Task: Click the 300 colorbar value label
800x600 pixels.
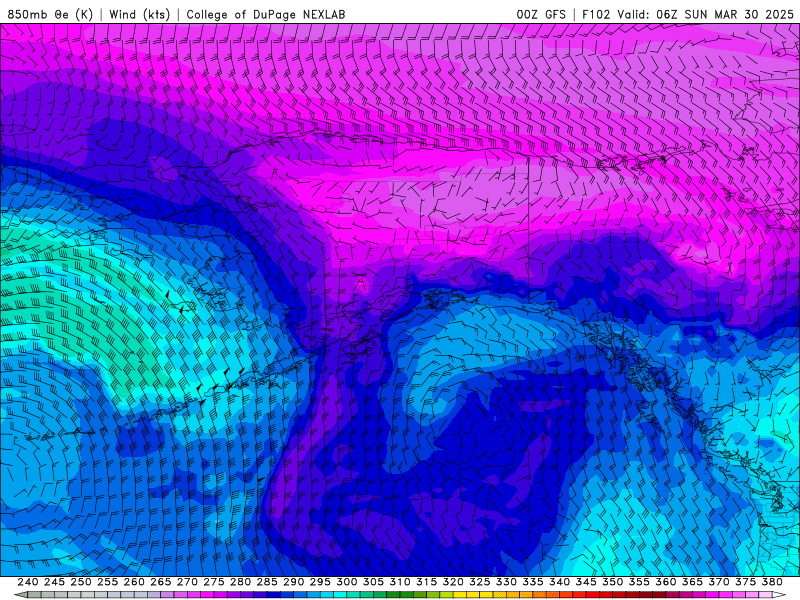Action: (x=346, y=582)
